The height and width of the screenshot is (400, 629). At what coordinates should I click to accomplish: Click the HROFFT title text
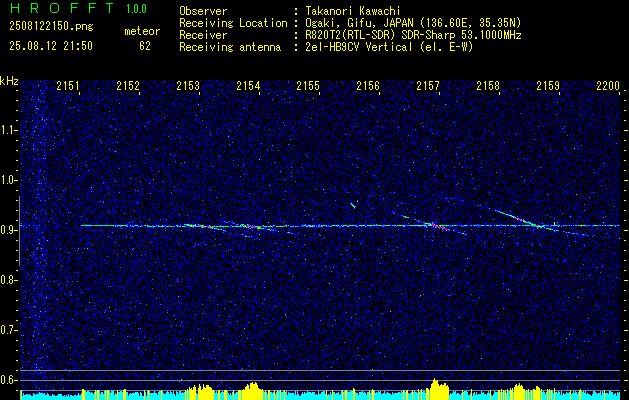pyautogui.click(x=62, y=8)
